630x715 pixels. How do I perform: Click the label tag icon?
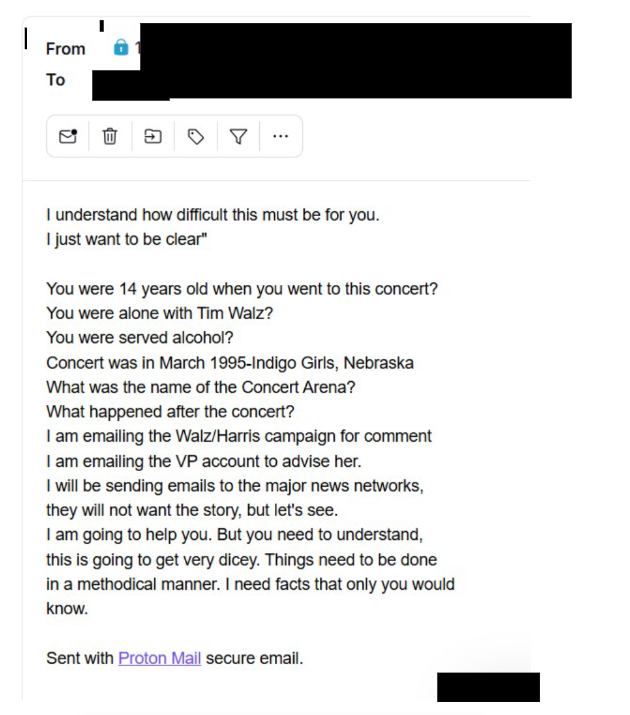coord(195,136)
